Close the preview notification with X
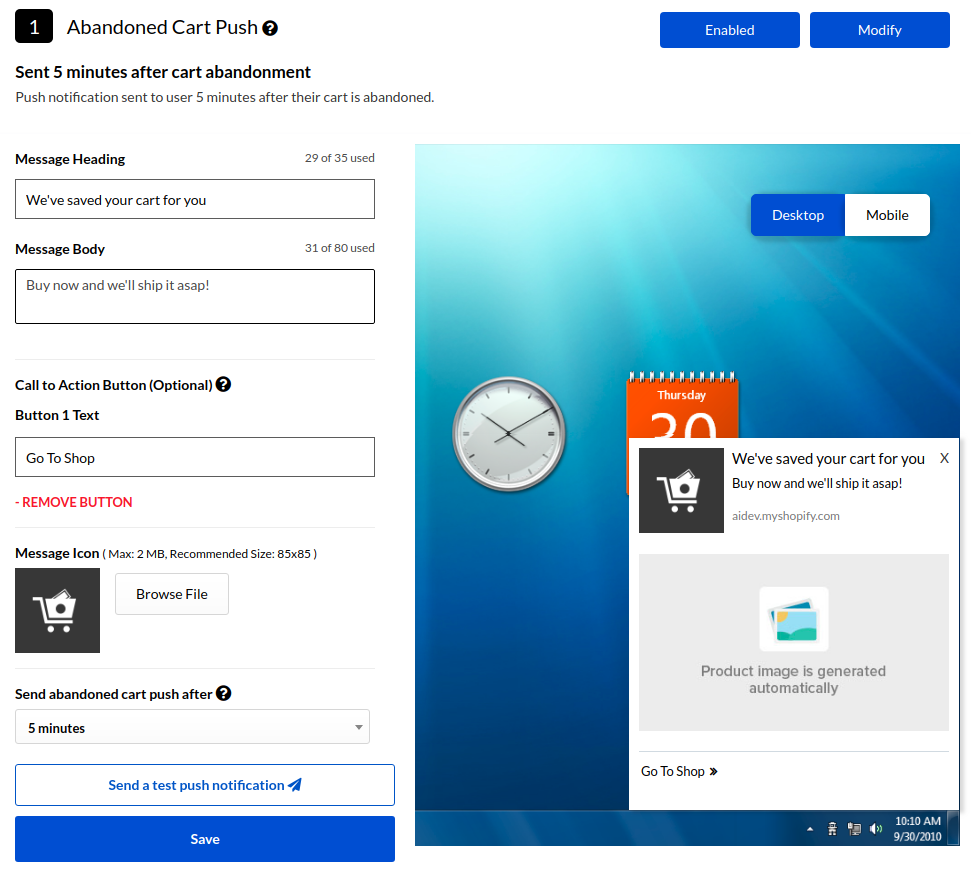This screenshot has height=886, width=971. tap(944, 458)
